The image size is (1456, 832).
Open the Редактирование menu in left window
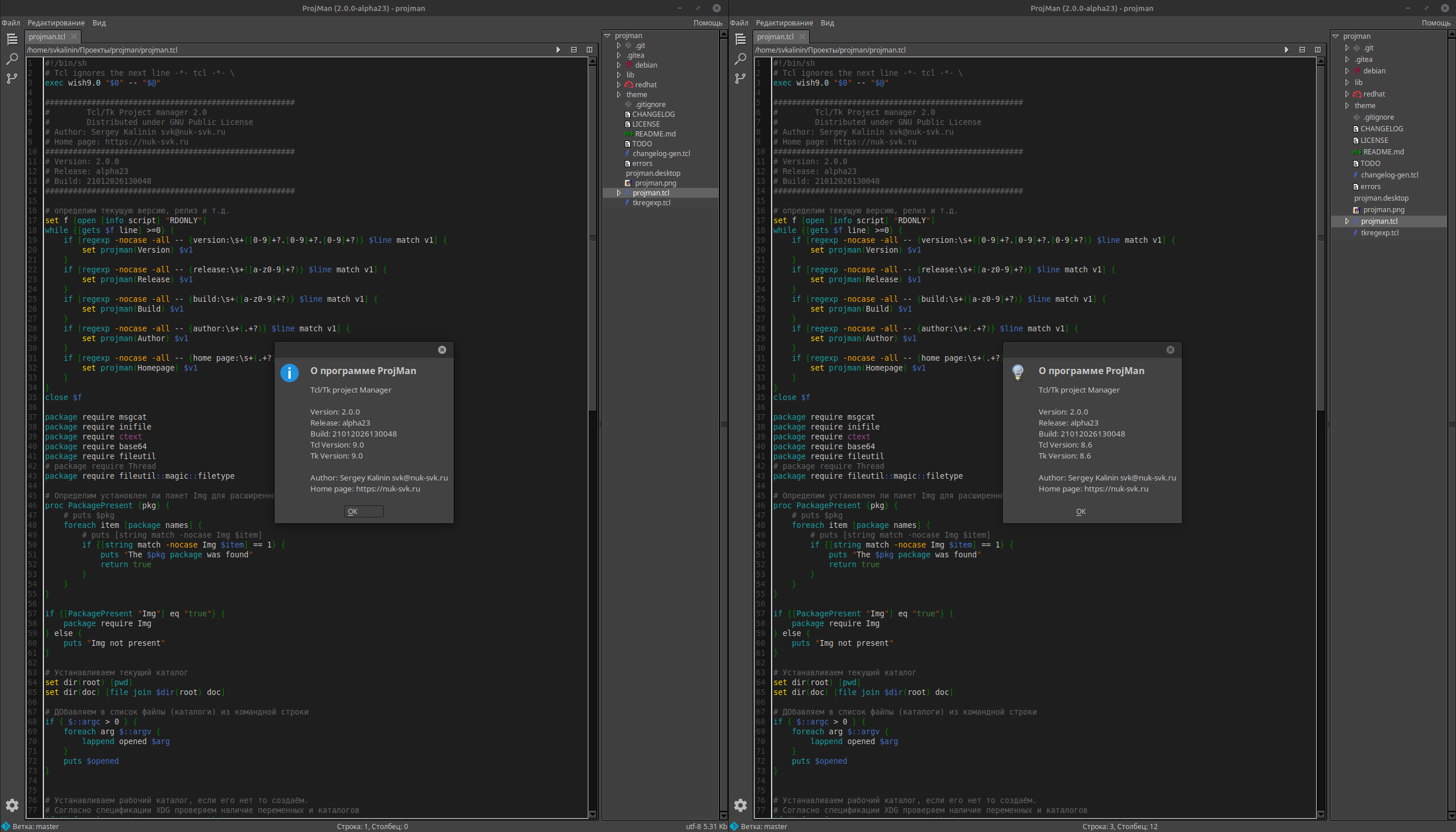[56, 23]
